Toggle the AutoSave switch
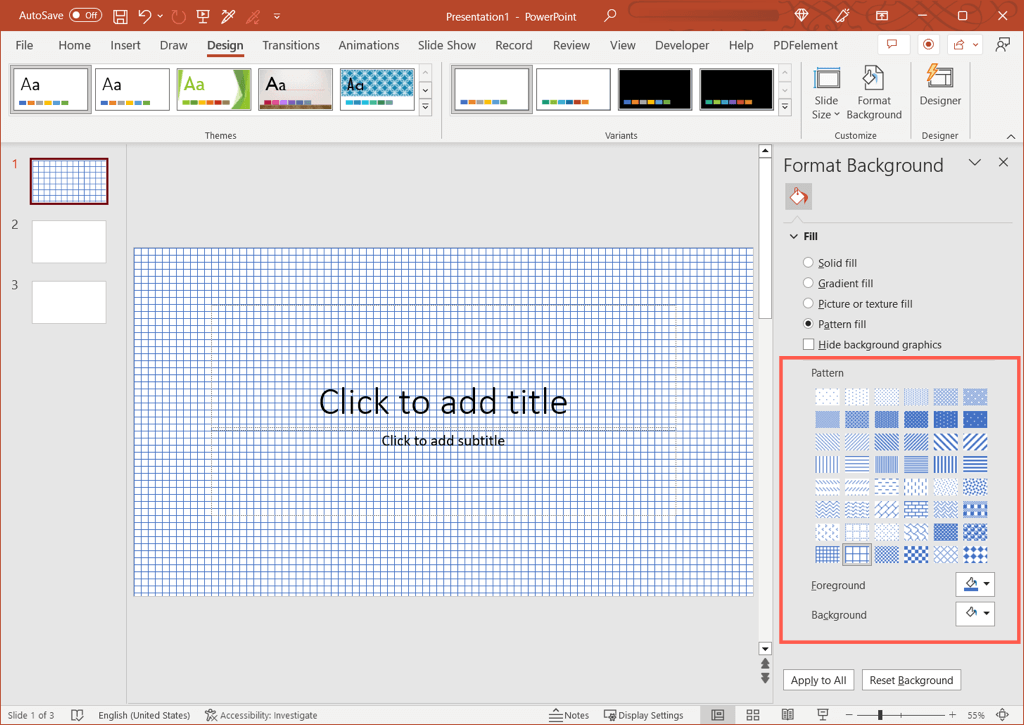 coord(85,16)
